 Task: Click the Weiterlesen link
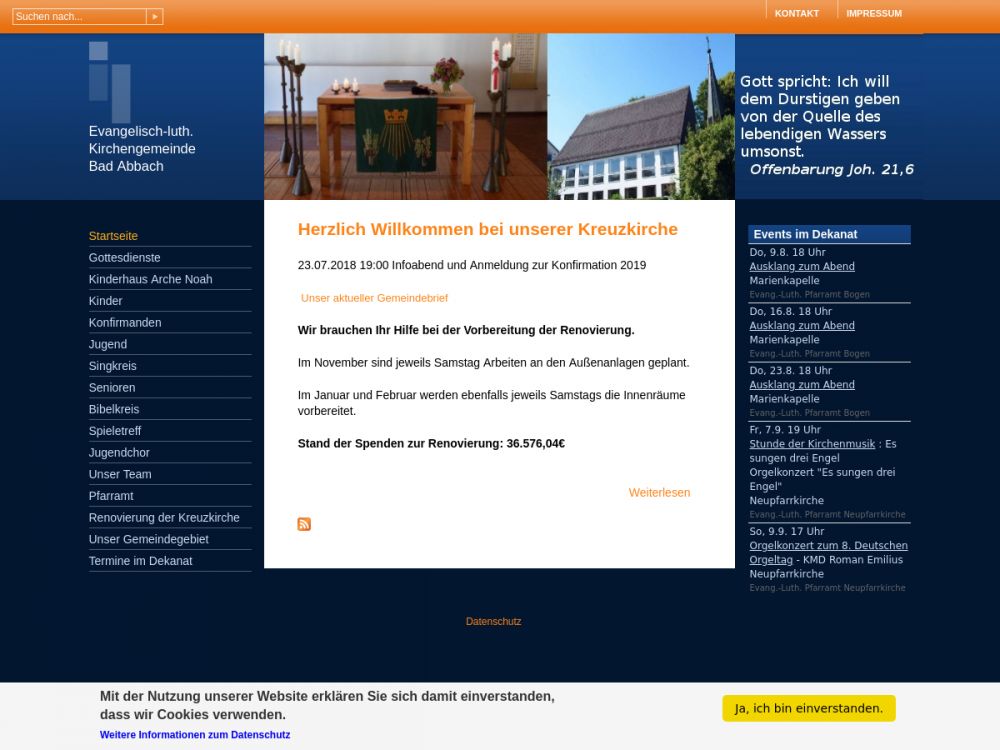659,492
